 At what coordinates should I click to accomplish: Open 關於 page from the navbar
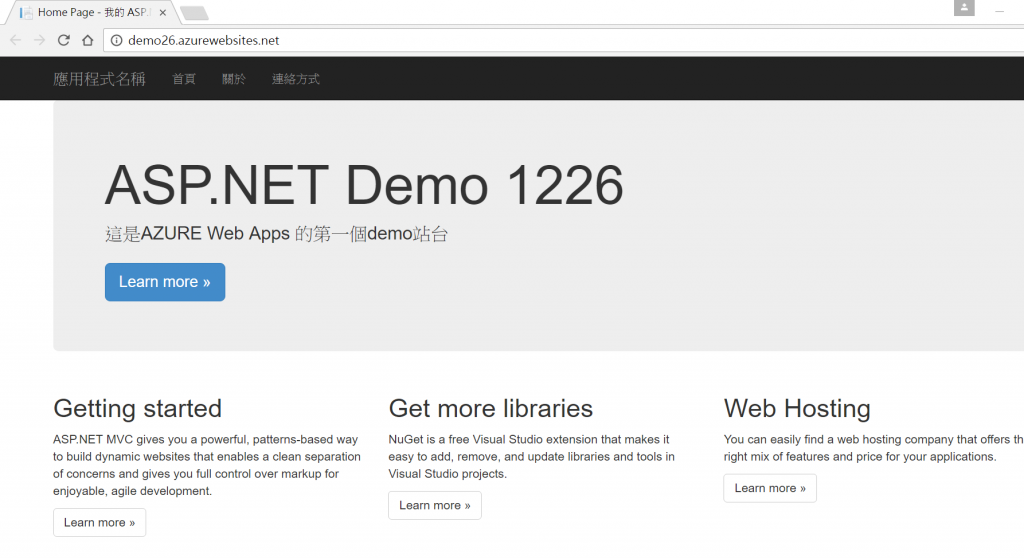[x=234, y=79]
